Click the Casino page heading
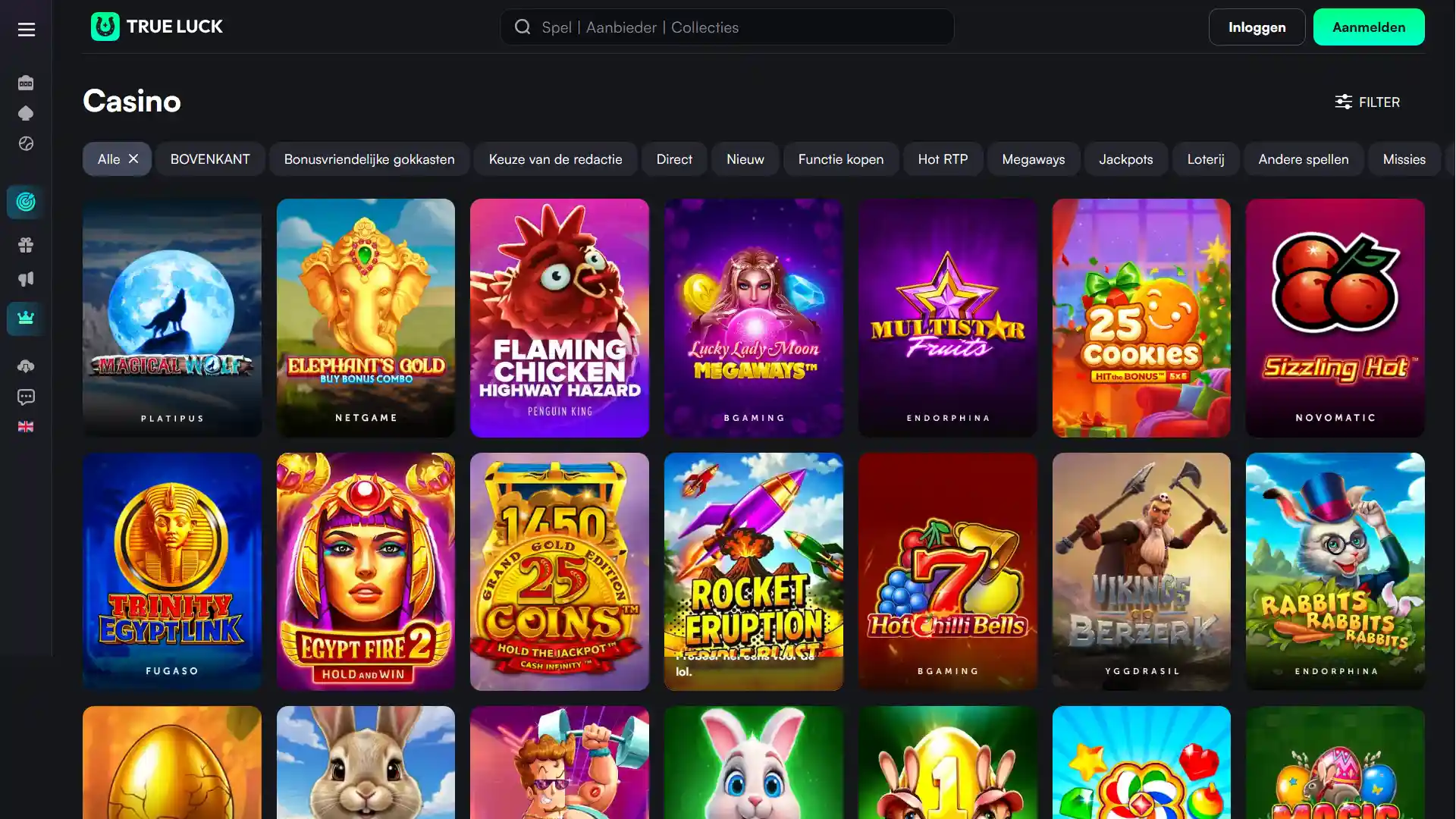 coord(132,101)
